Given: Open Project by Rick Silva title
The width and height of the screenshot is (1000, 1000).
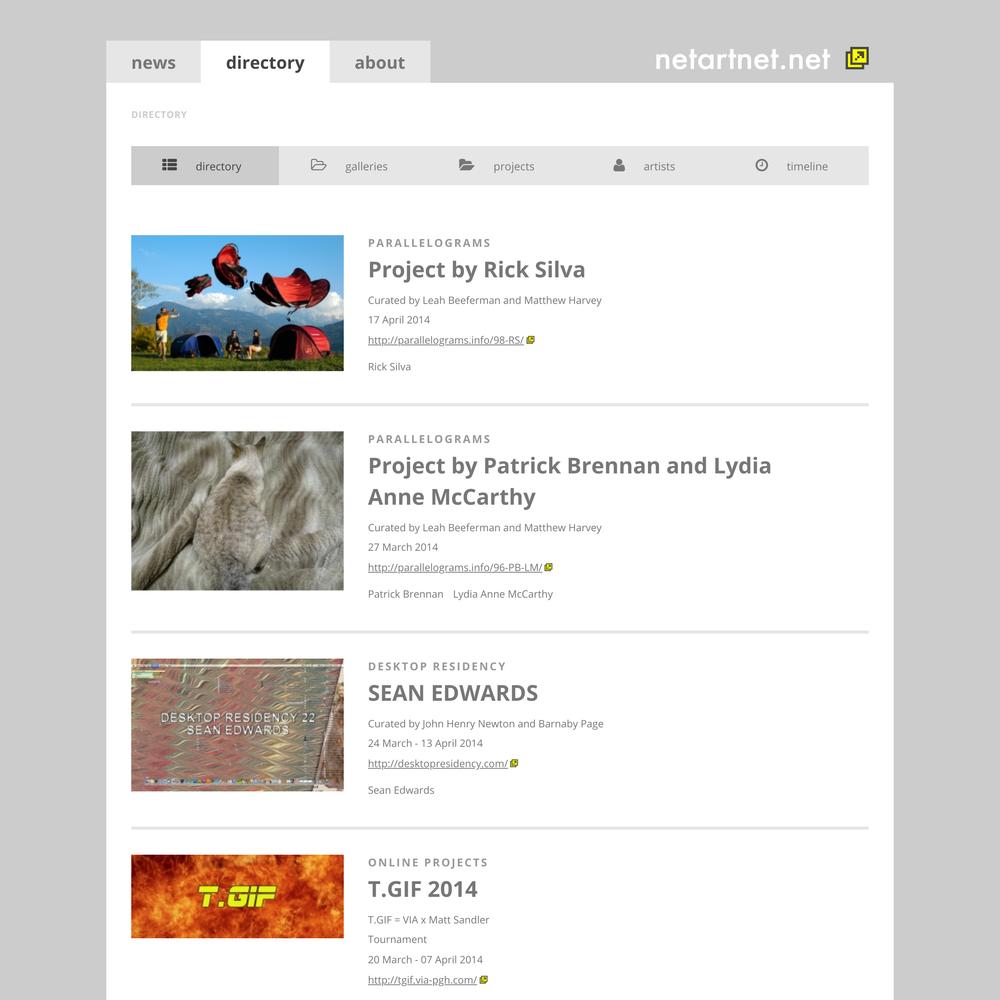Looking at the screenshot, I should click(476, 270).
